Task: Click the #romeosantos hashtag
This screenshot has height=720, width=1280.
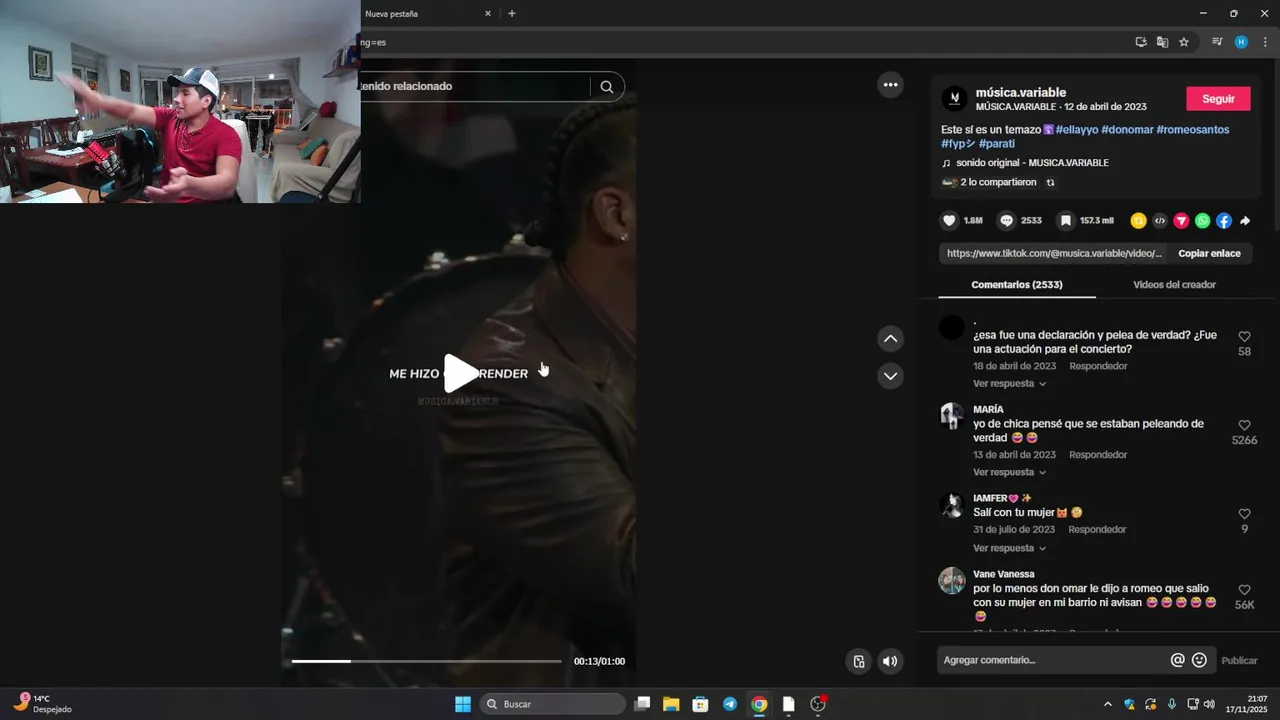Action: pyautogui.click(x=1193, y=130)
